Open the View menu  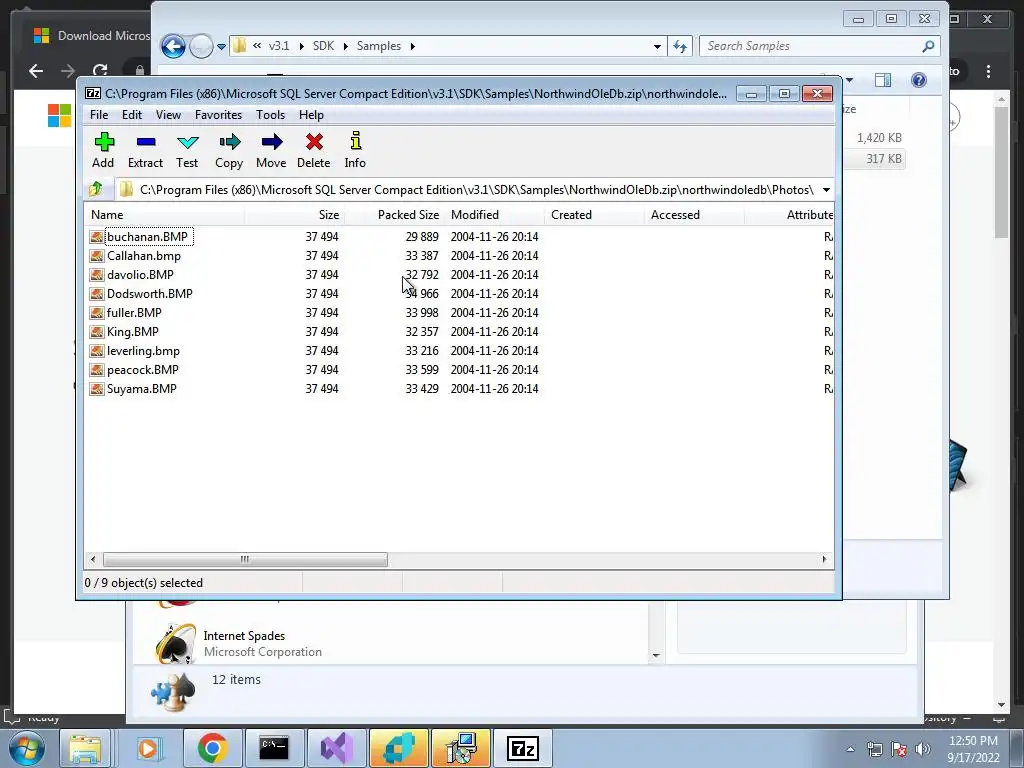pyautogui.click(x=168, y=115)
